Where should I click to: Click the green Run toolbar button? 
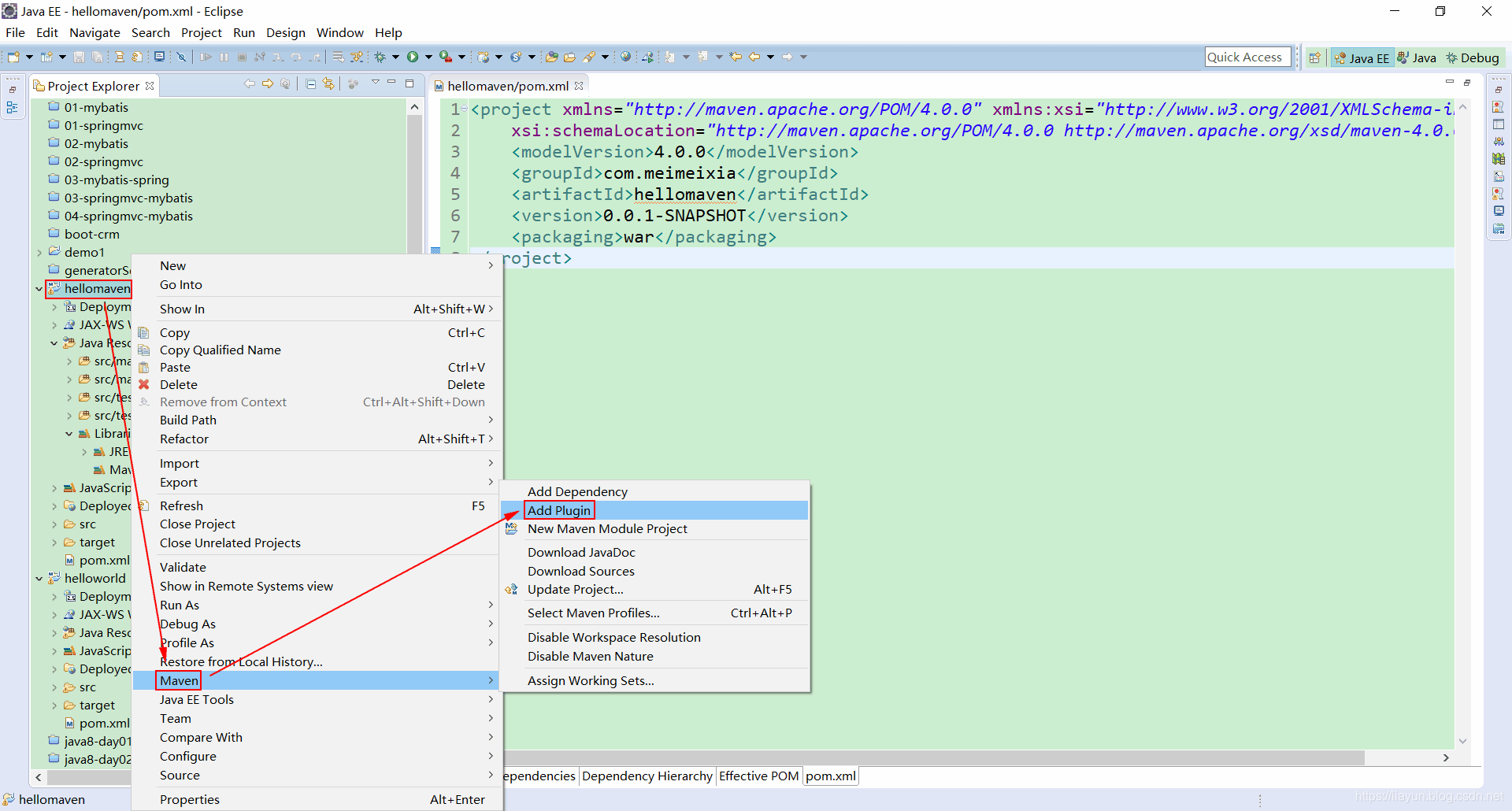pos(413,57)
